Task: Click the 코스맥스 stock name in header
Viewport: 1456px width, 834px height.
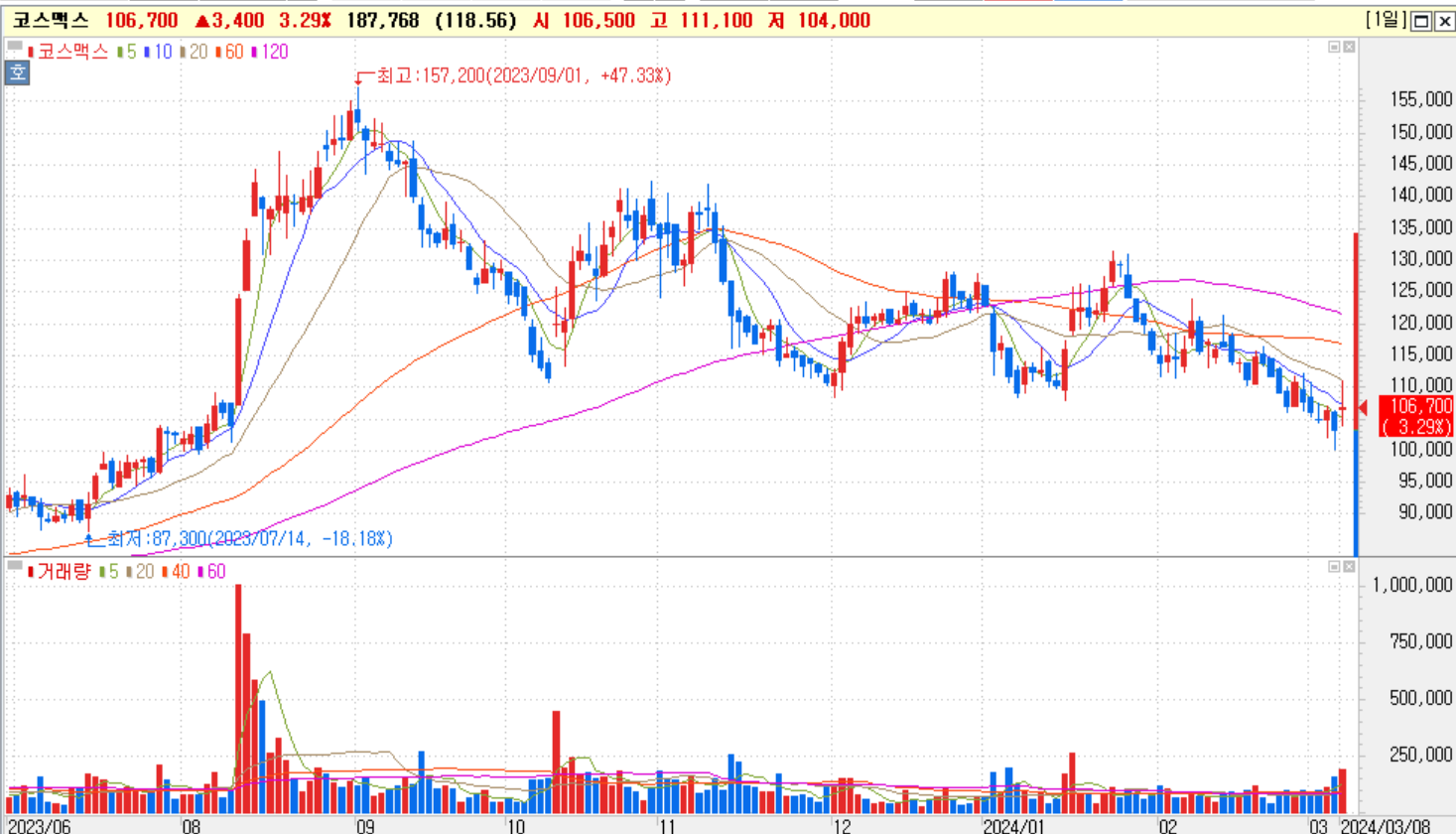Action: (51, 20)
